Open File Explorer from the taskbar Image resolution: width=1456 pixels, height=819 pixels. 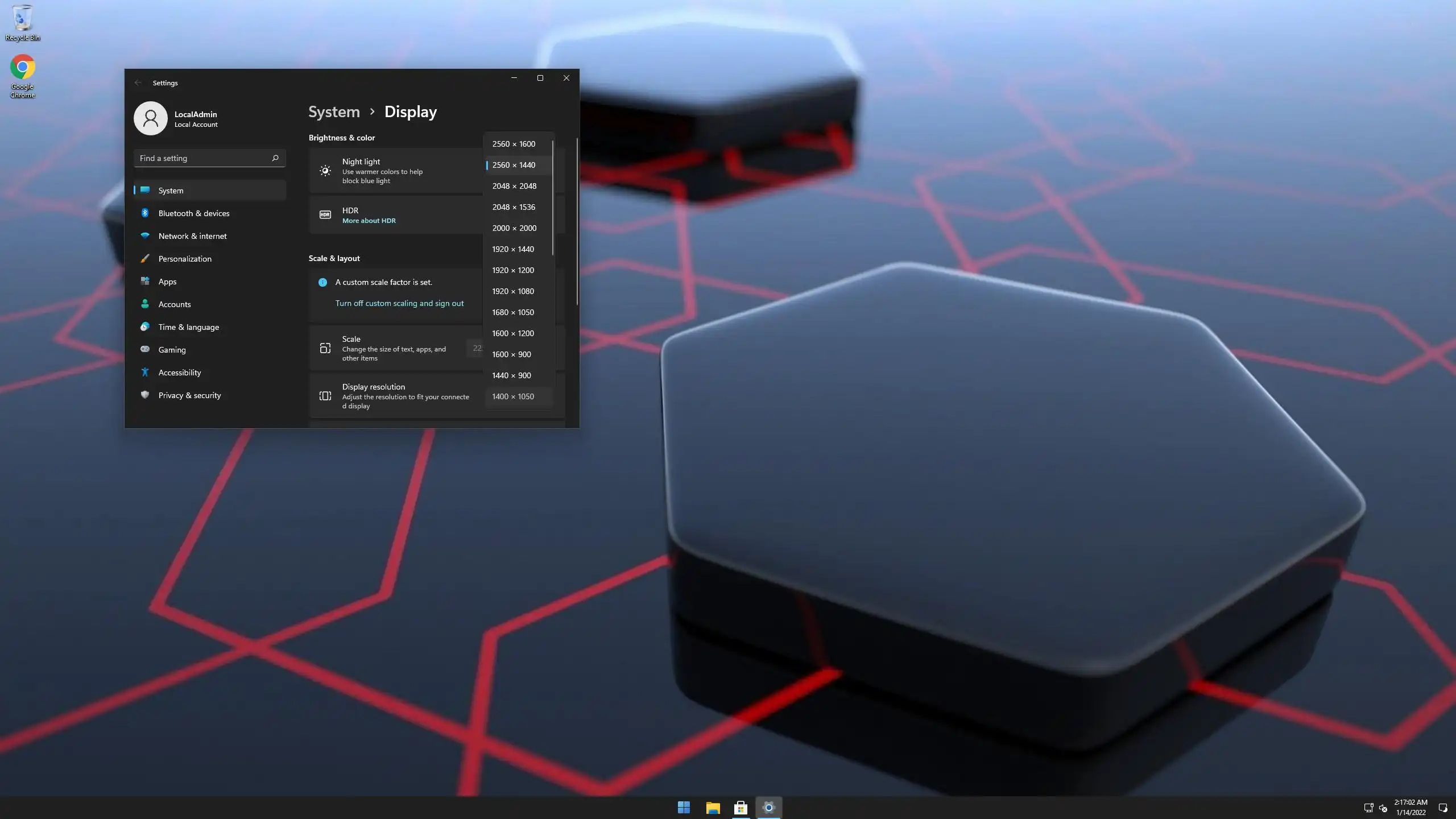pos(713,807)
